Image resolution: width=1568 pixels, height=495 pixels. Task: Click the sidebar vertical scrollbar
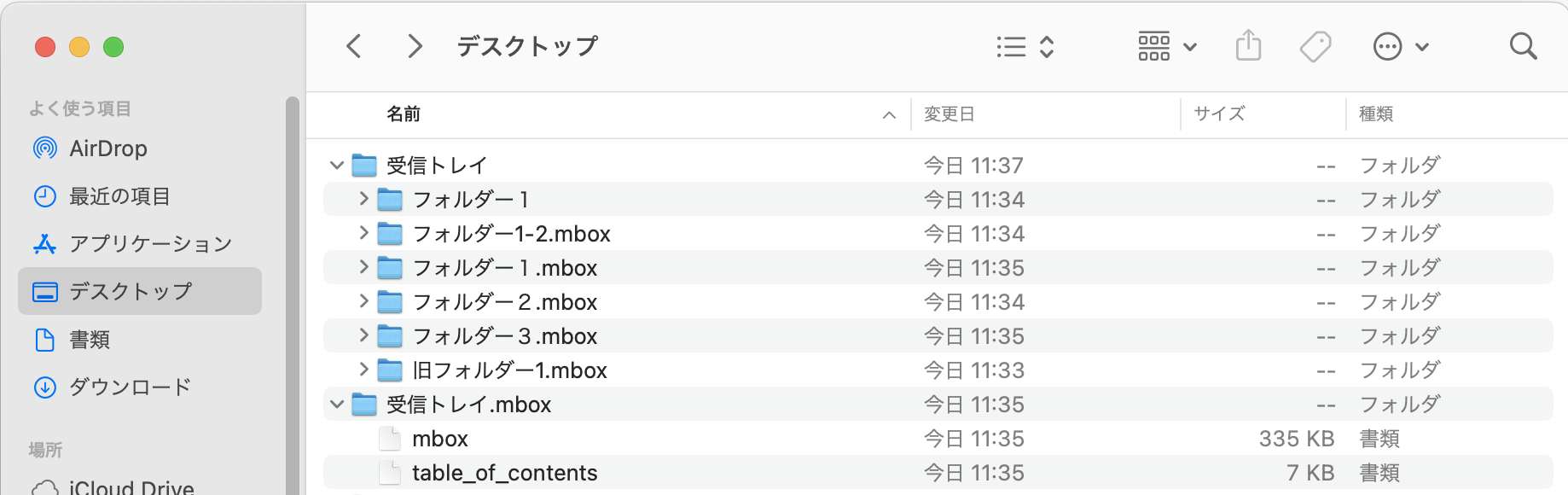(293, 294)
